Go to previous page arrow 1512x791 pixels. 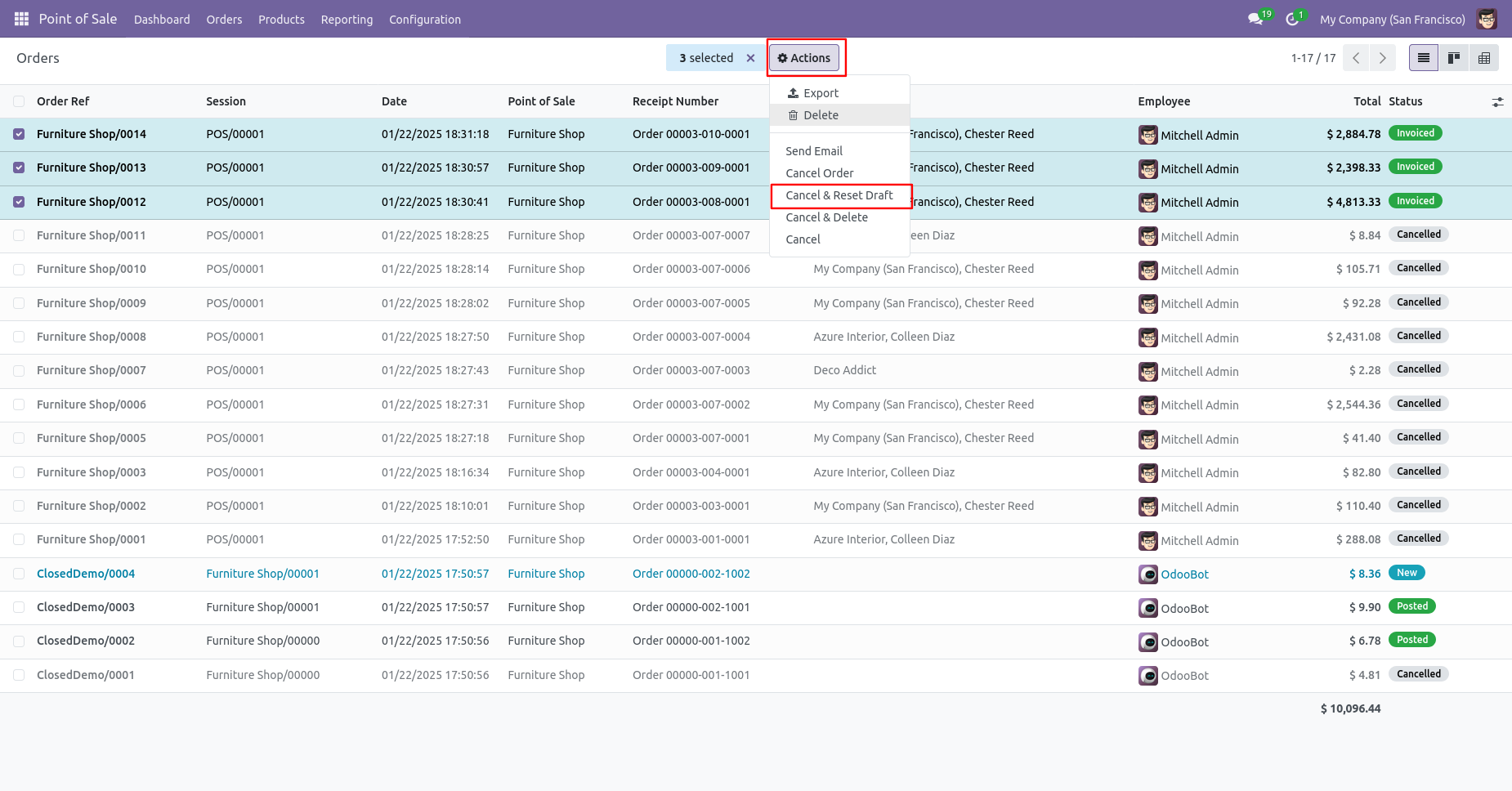(x=1356, y=58)
